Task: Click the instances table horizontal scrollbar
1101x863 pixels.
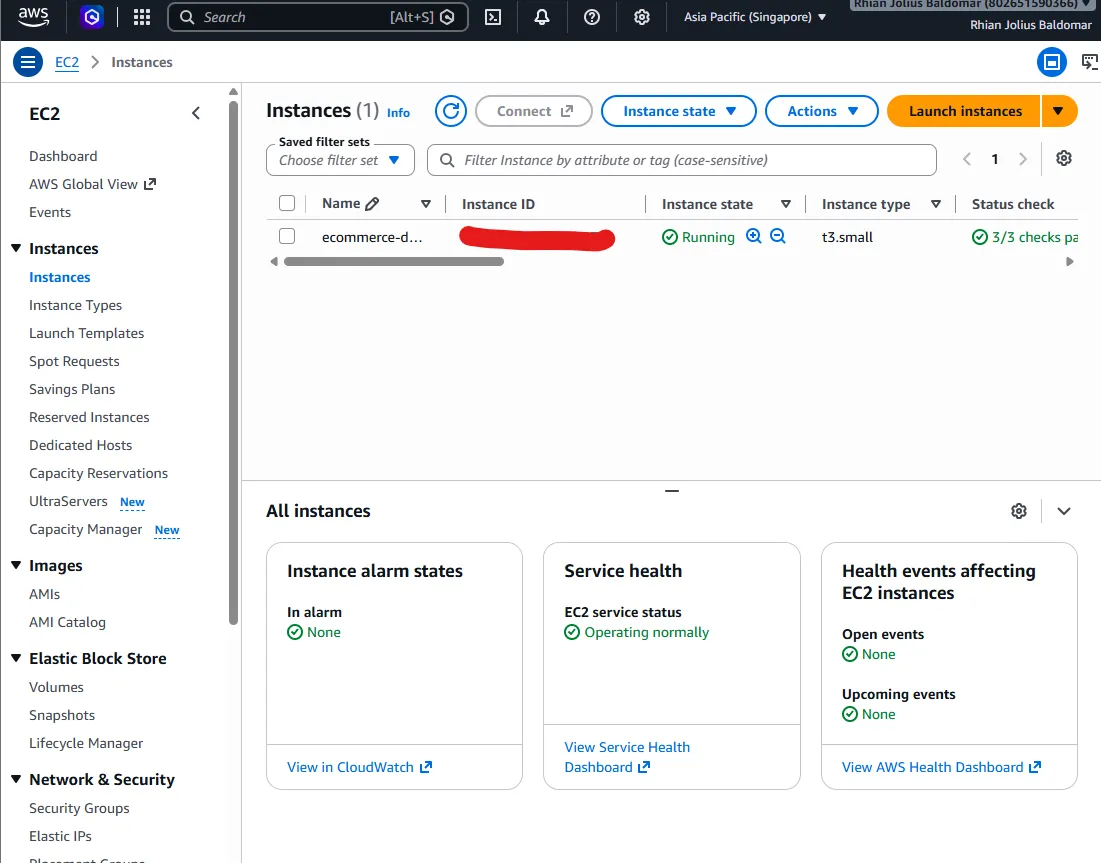Action: (x=394, y=262)
